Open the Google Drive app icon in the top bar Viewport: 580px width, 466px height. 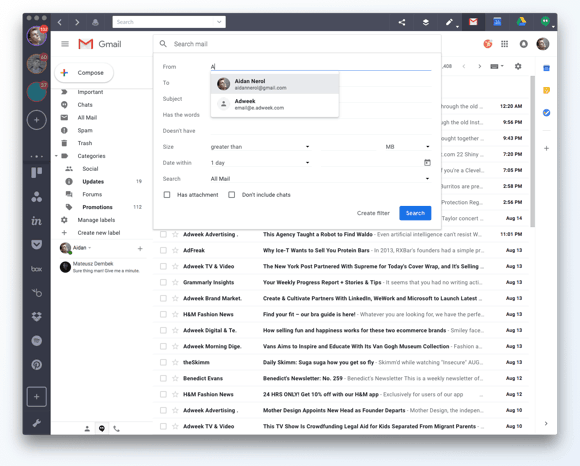click(522, 22)
